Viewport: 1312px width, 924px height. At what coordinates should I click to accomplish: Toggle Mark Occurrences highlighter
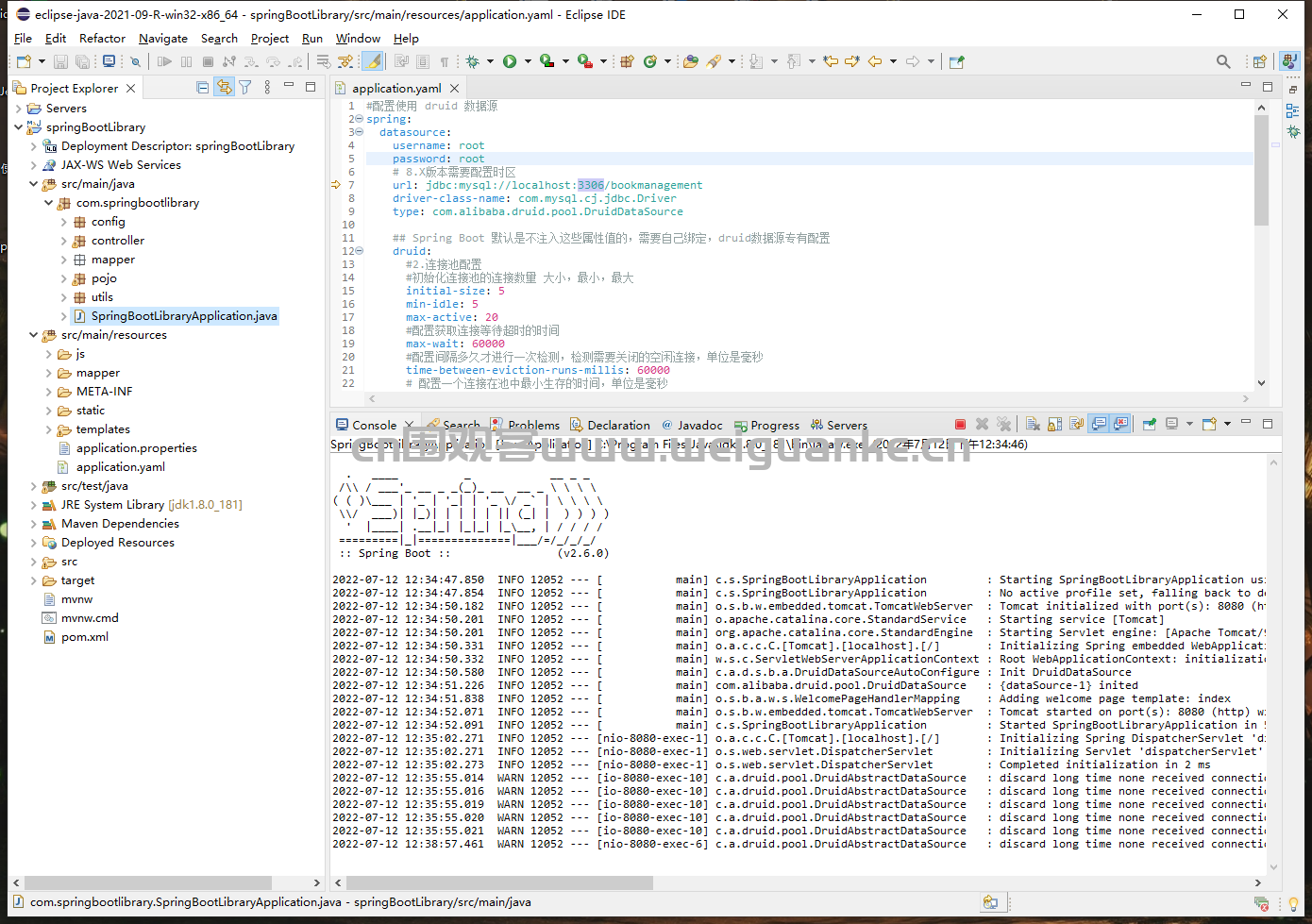click(373, 61)
